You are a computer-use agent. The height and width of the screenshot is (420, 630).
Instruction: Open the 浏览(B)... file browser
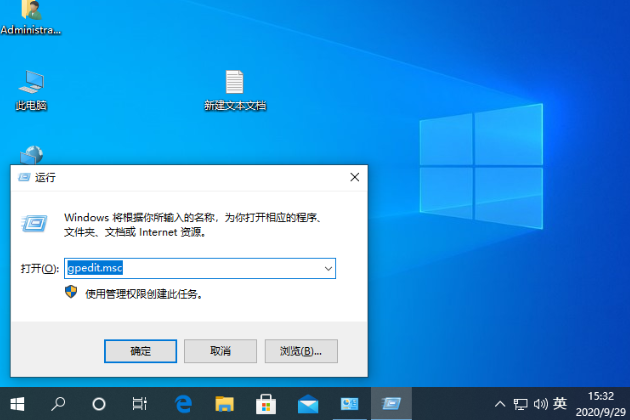coord(301,351)
